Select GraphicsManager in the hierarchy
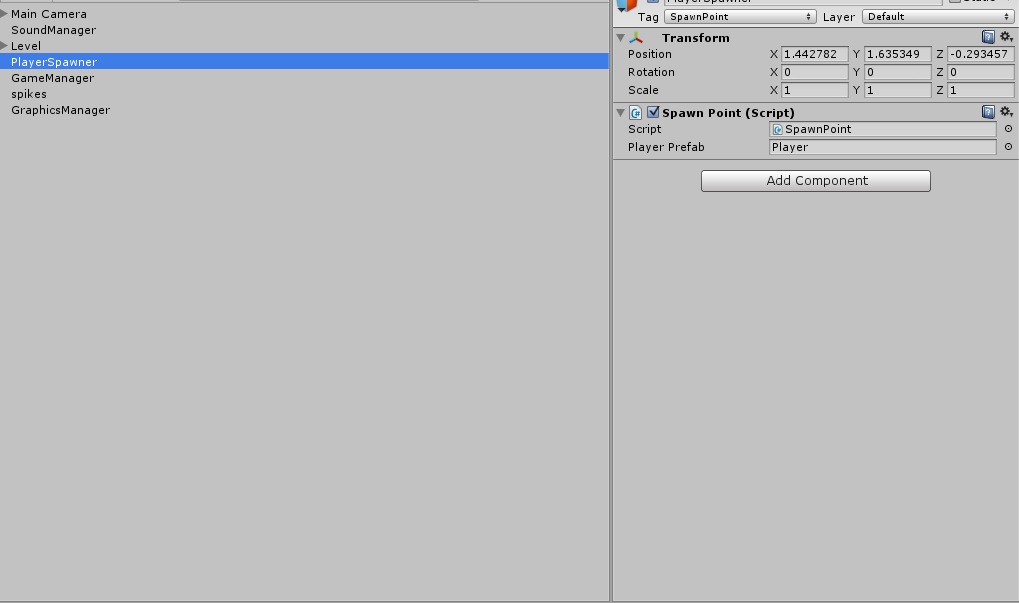Viewport: 1019px width, 603px height. (x=60, y=110)
